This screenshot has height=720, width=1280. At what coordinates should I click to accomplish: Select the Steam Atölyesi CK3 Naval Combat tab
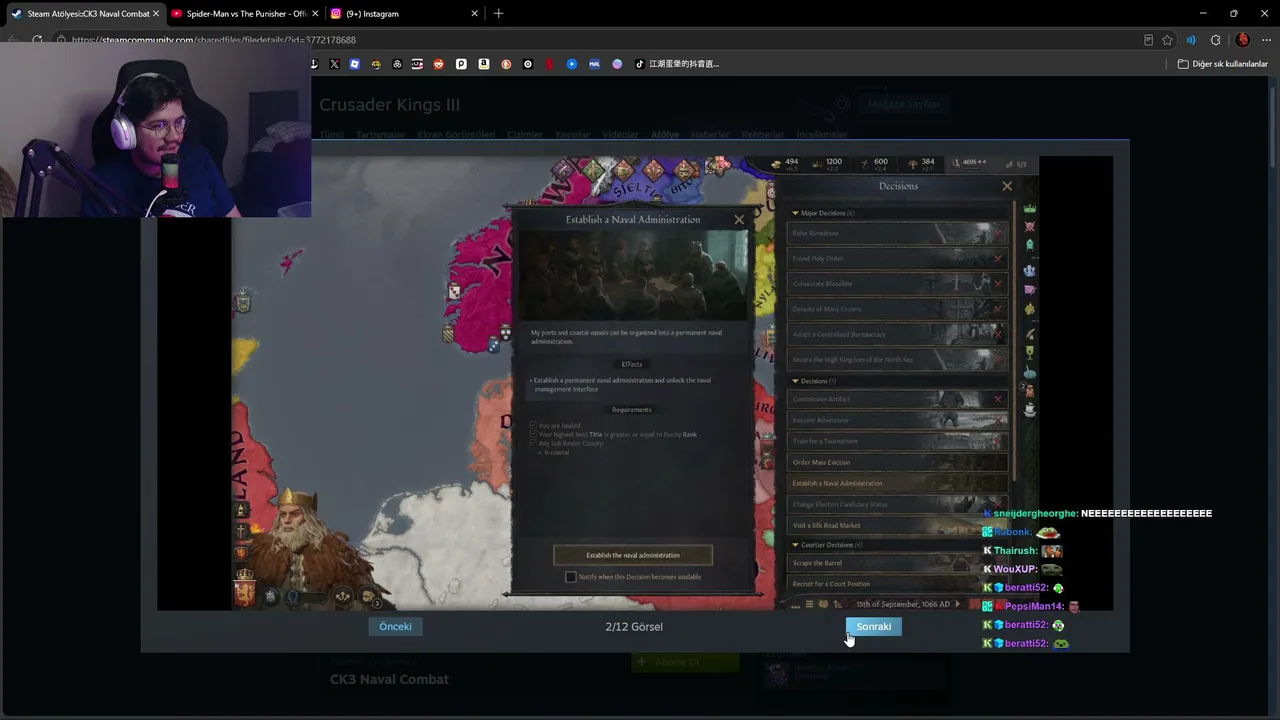(88, 14)
